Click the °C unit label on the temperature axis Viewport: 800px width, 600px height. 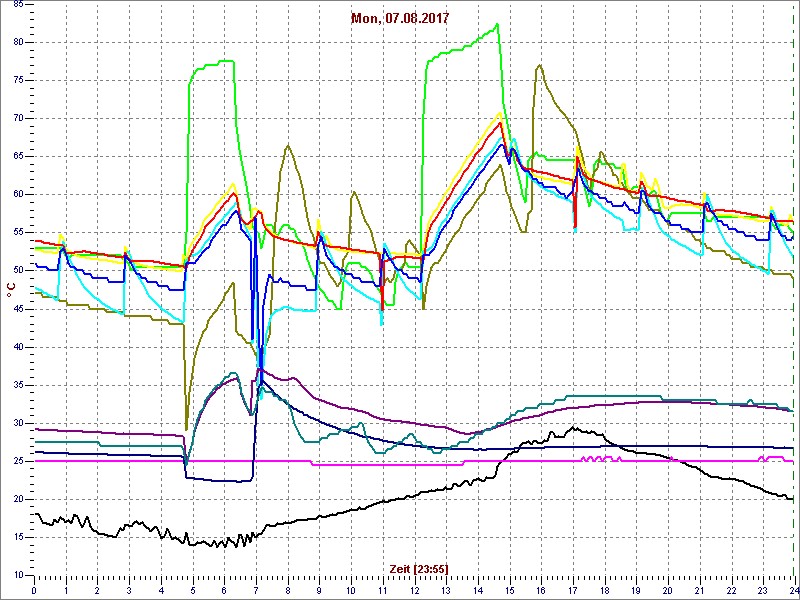coord(10,290)
